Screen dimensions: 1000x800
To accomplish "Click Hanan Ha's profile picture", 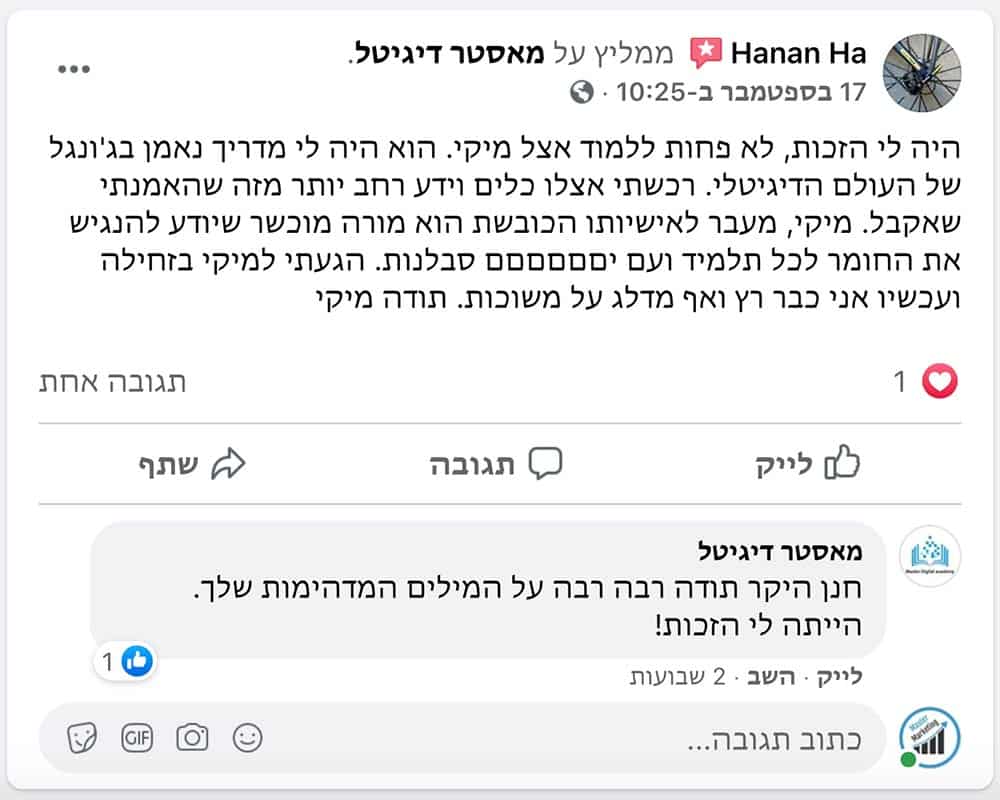I will 921,71.
